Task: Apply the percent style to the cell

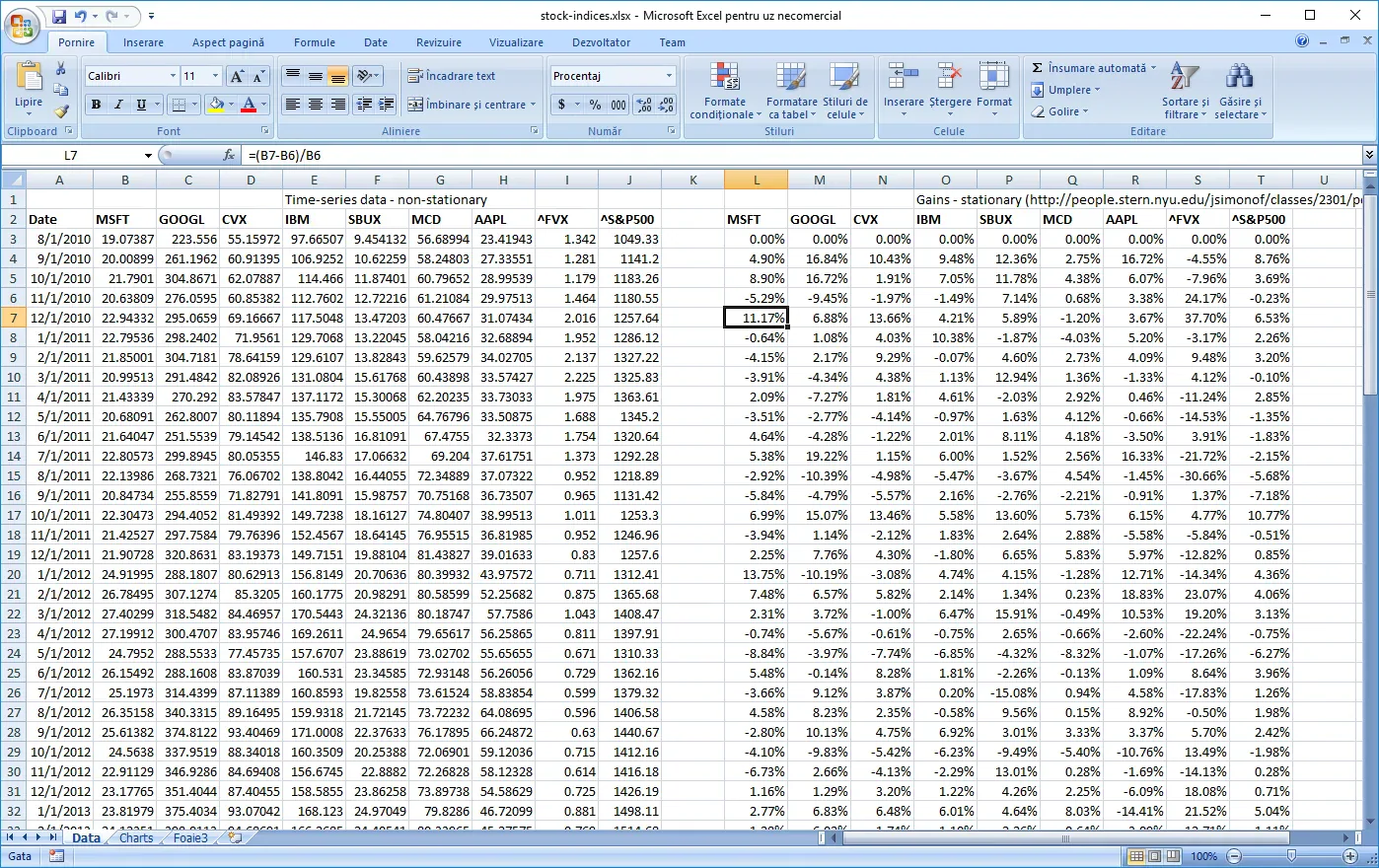Action: tap(595, 105)
